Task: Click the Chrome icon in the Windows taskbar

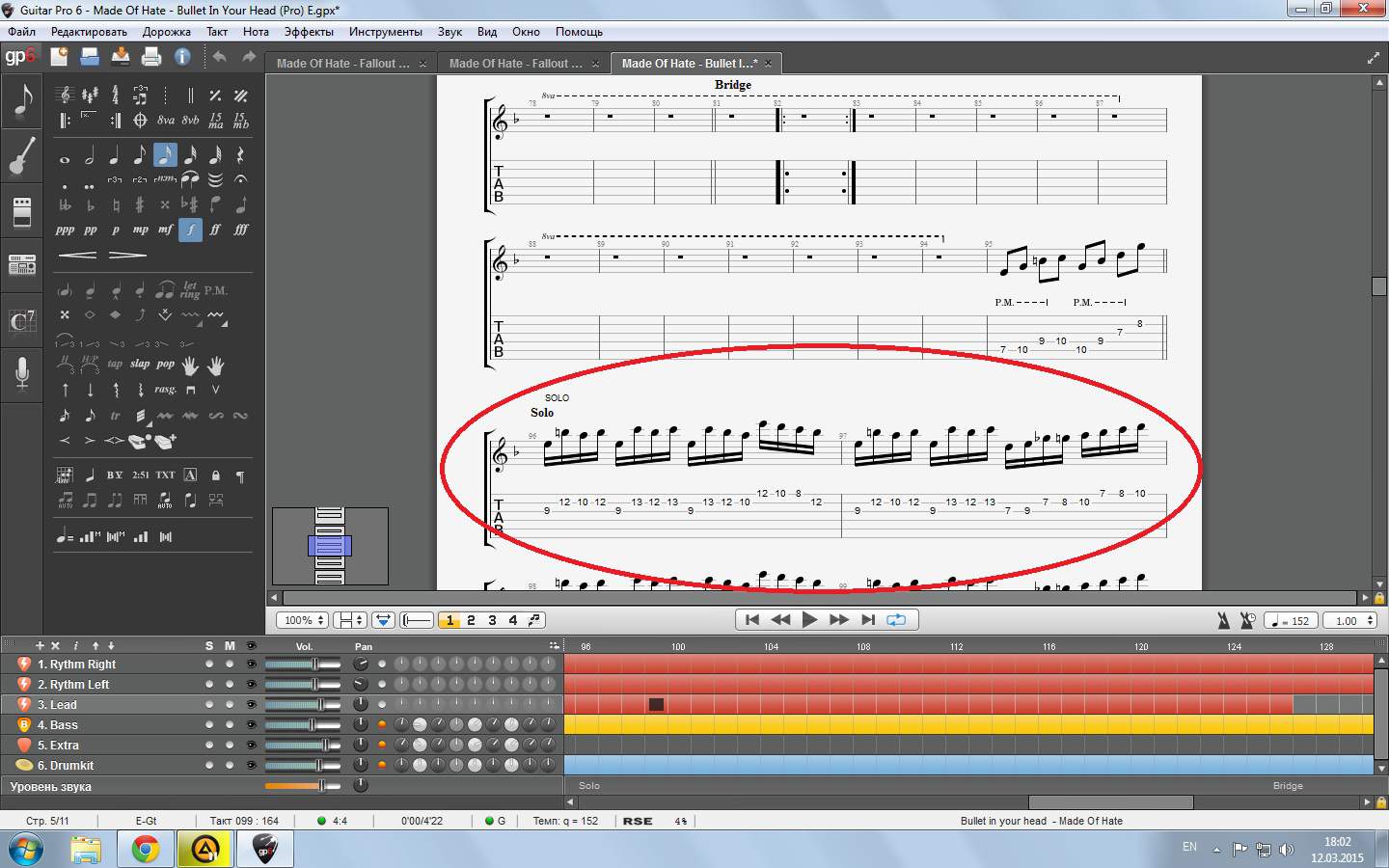Action: coord(146,849)
